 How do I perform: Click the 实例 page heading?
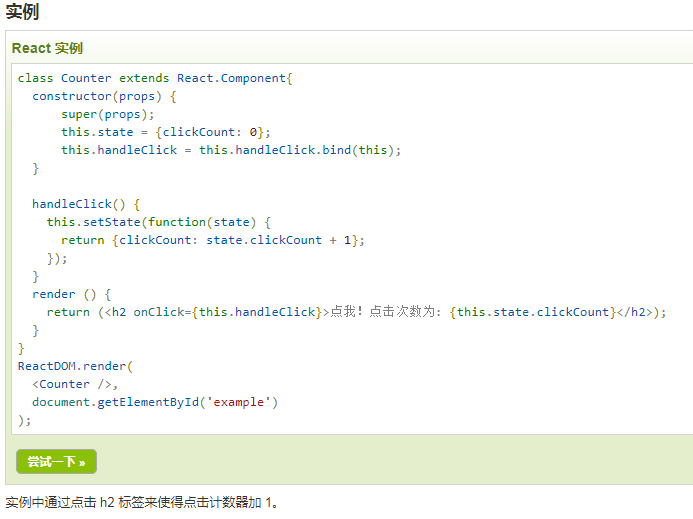coord(22,12)
